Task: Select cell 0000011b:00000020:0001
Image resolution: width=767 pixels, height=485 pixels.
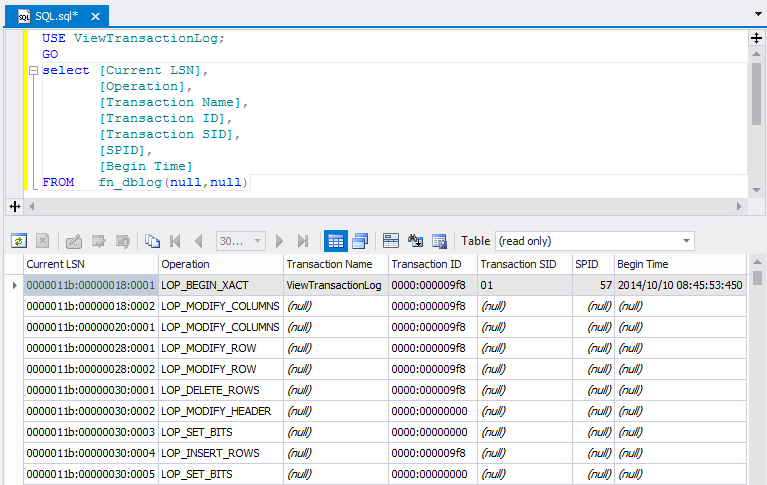Action: (90, 327)
